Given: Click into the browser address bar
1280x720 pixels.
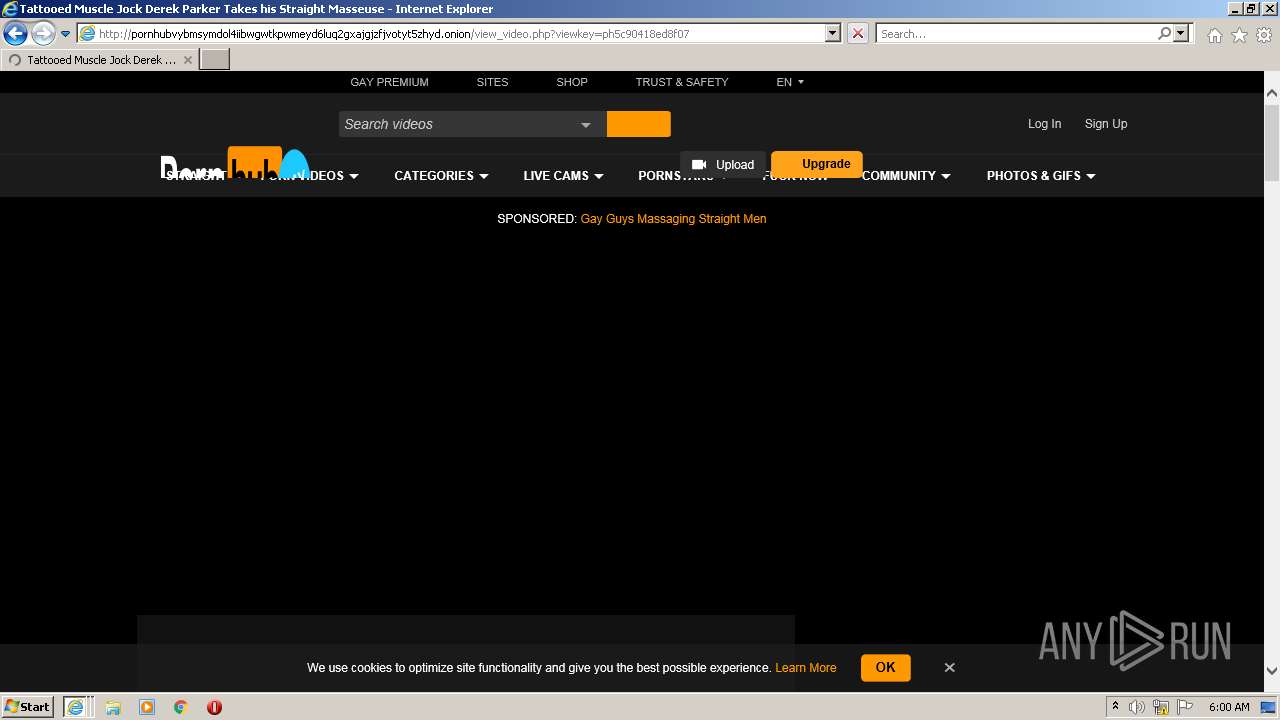Looking at the screenshot, I should [x=450, y=33].
